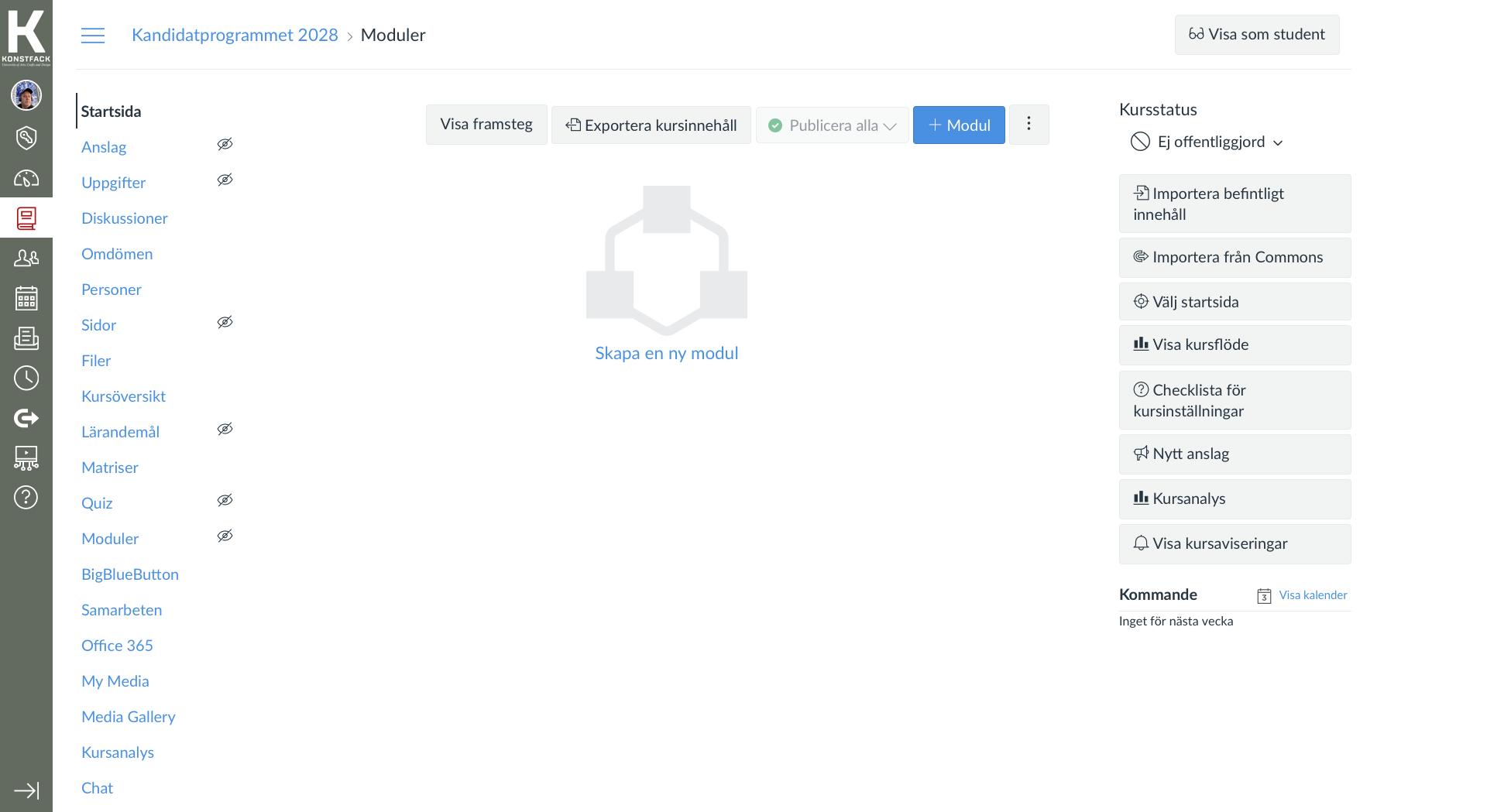Click the Visa framsteg button
The width and height of the screenshot is (1487, 812).
click(x=486, y=125)
